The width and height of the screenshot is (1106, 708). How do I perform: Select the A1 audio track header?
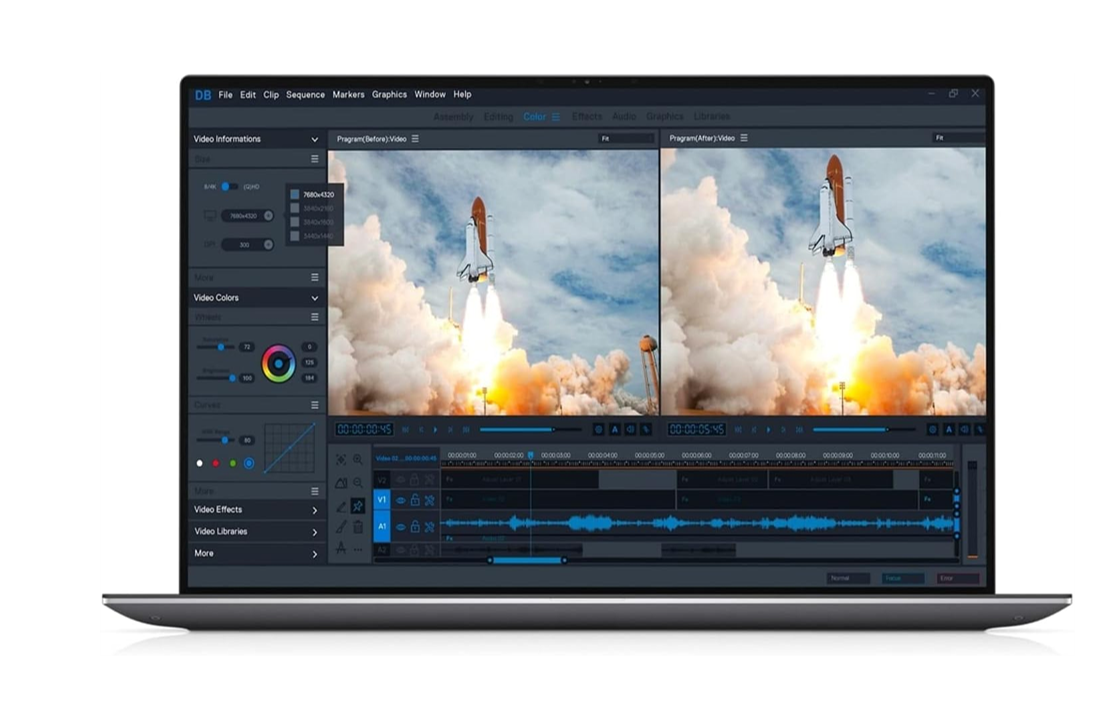[x=381, y=526]
